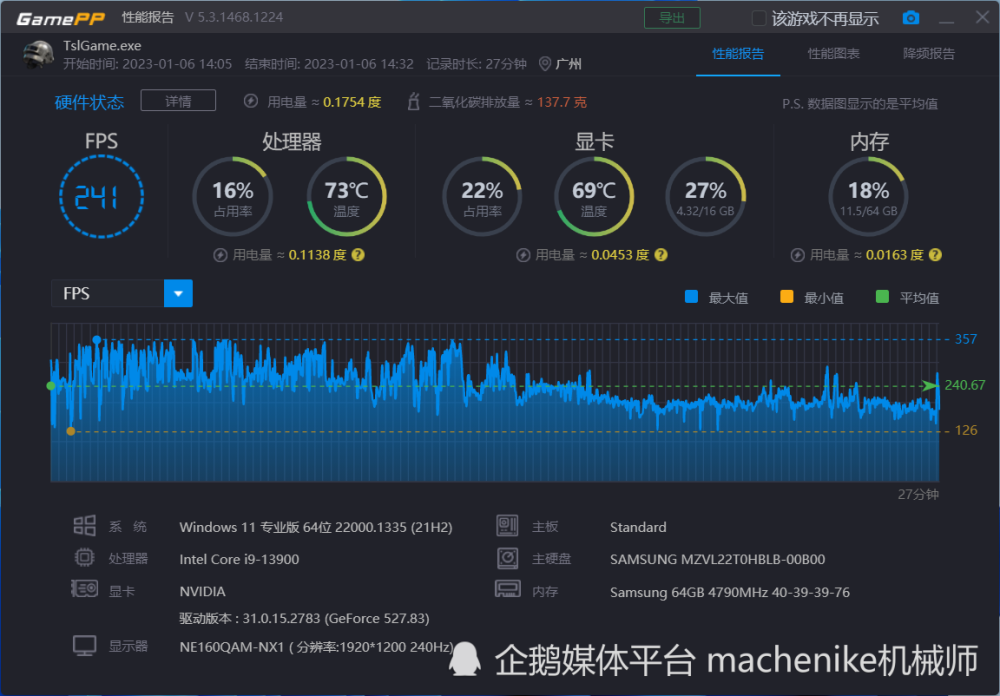Screen dimensions: 1000x696
Task: Click the Windows system icon
Action: click(x=84, y=526)
